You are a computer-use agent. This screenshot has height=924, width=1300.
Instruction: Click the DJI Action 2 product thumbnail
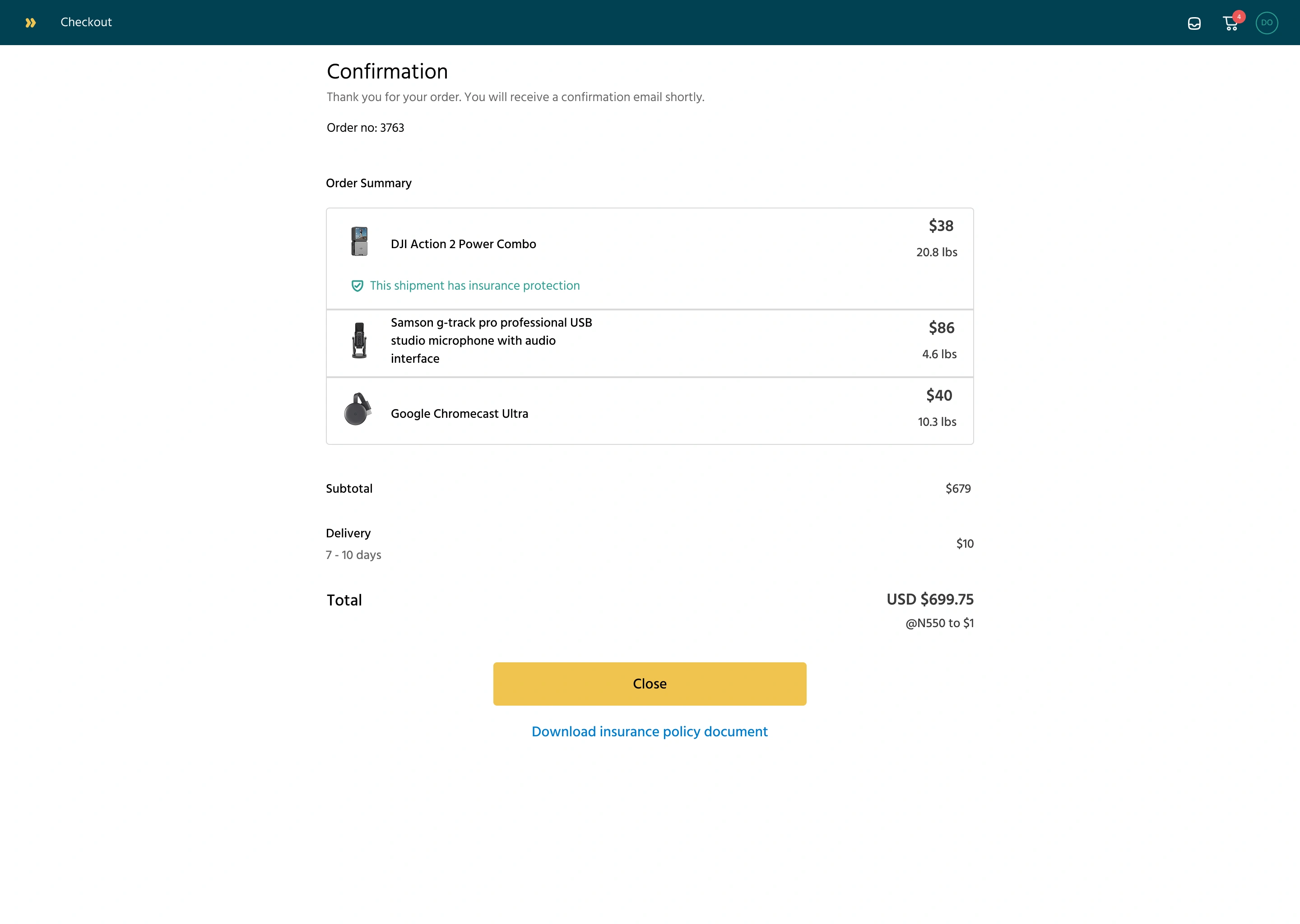tap(359, 242)
